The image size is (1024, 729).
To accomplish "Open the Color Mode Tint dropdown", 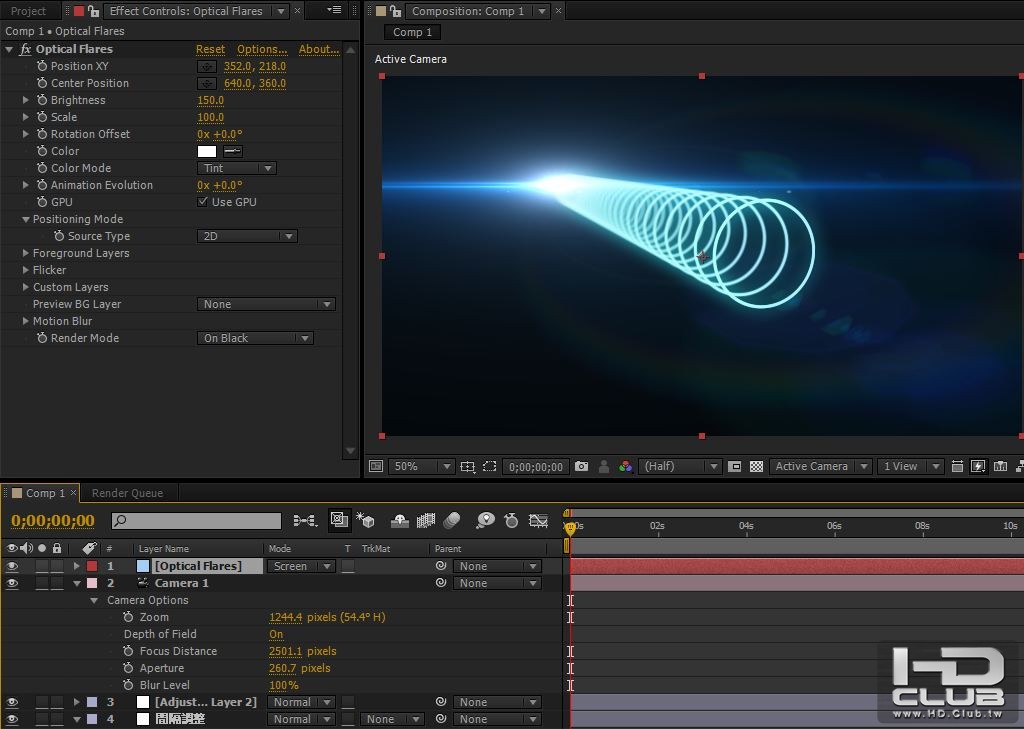I will (236, 168).
